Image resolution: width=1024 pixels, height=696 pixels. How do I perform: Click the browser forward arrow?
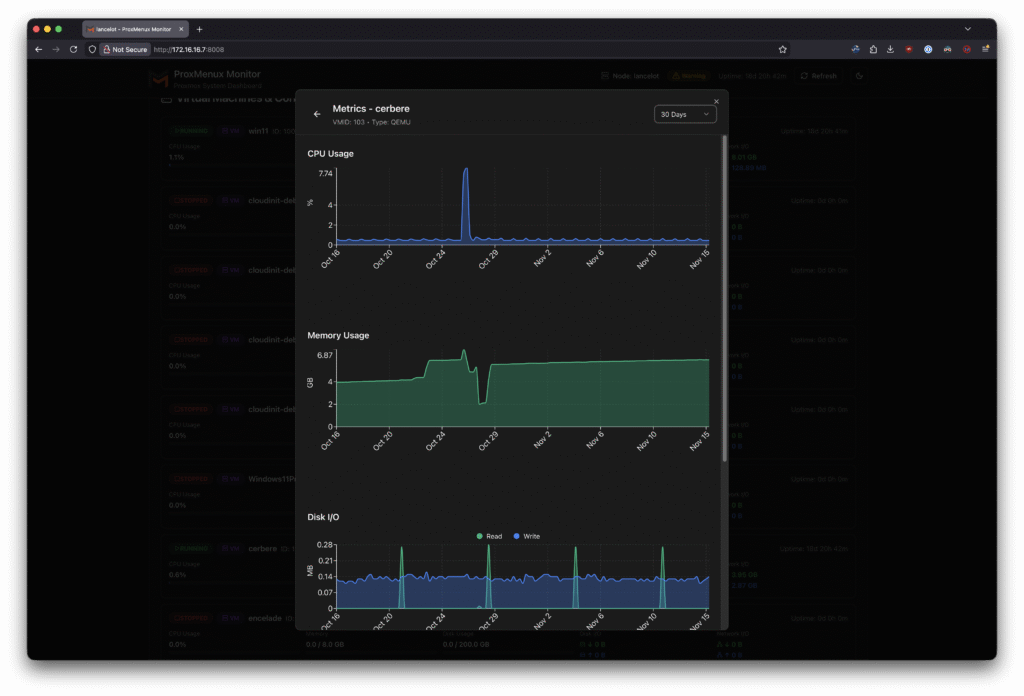pos(56,49)
